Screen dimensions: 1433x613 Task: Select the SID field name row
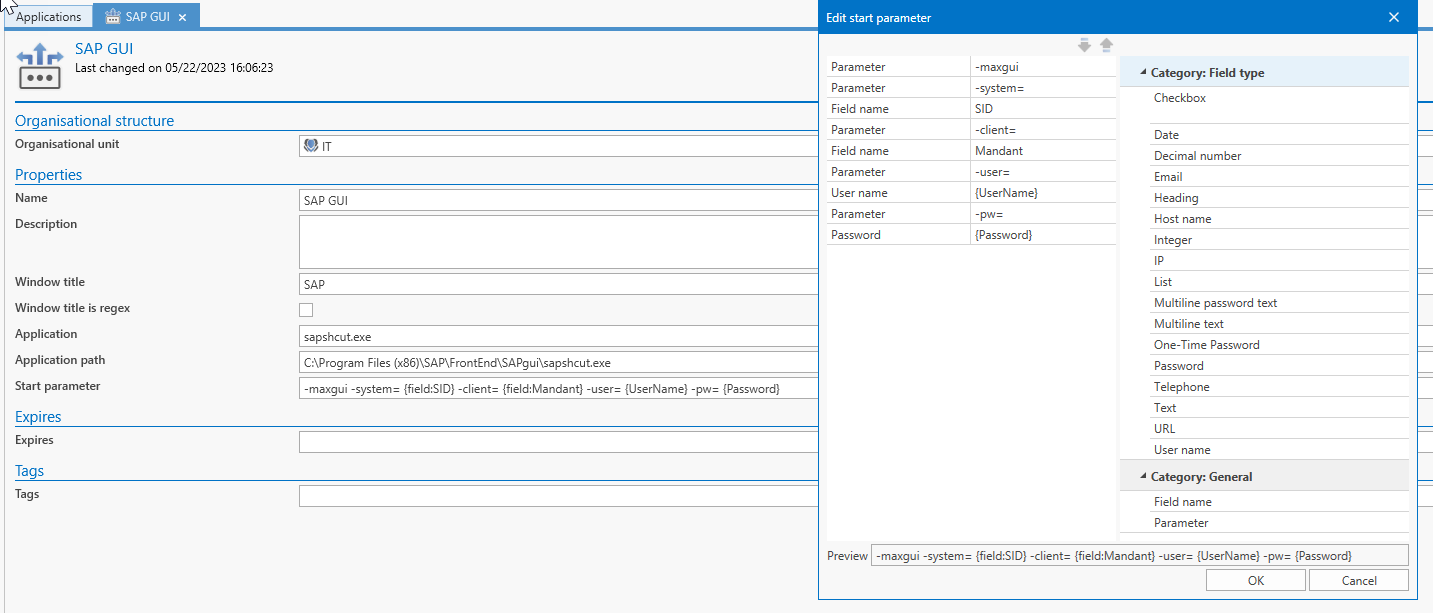coord(971,109)
